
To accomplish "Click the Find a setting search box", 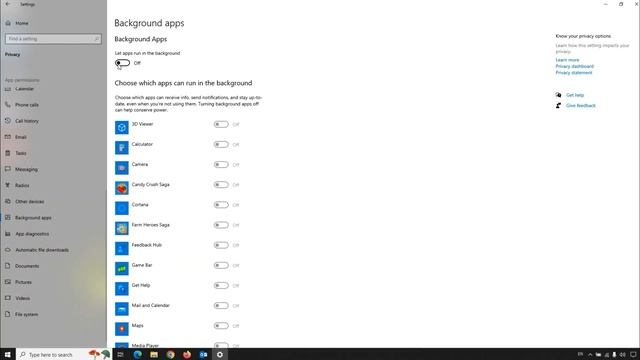I will [x=53, y=39].
